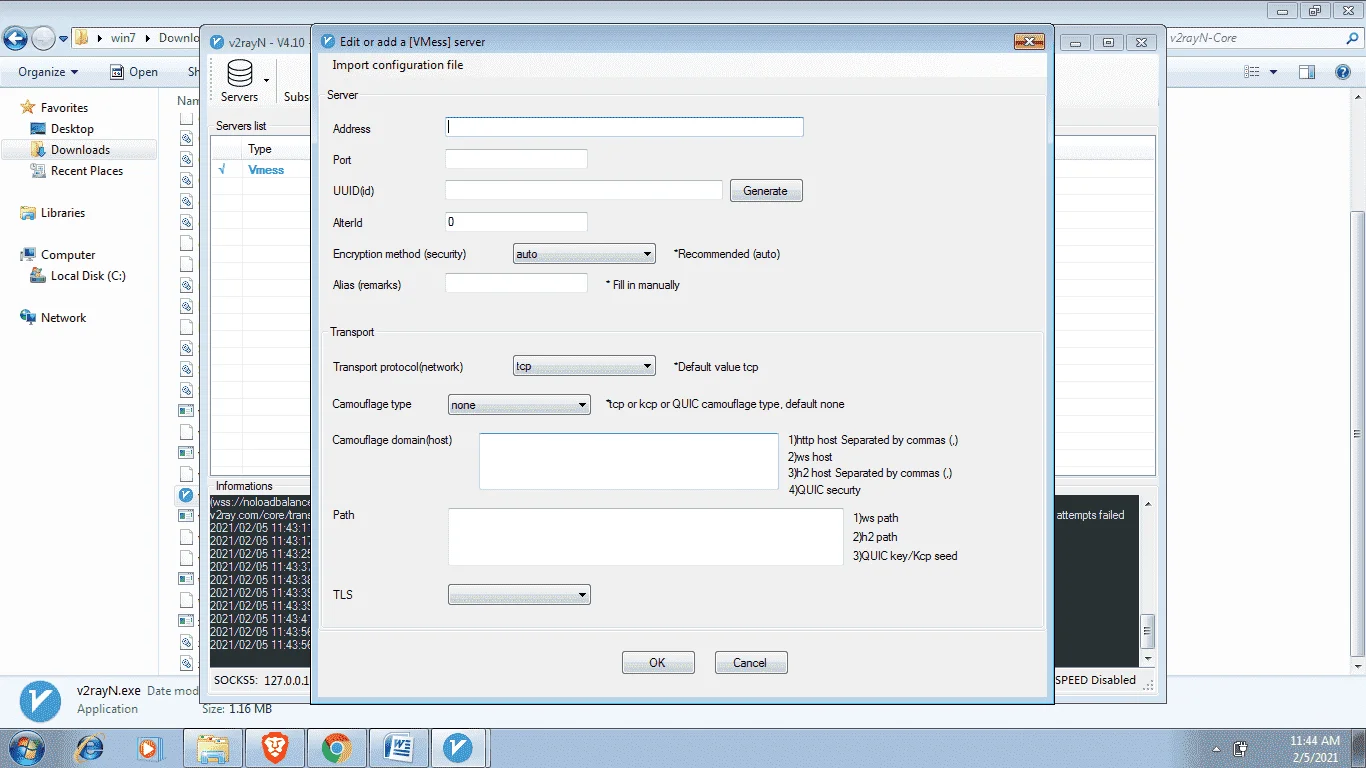Go back in Explorer

(15, 39)
